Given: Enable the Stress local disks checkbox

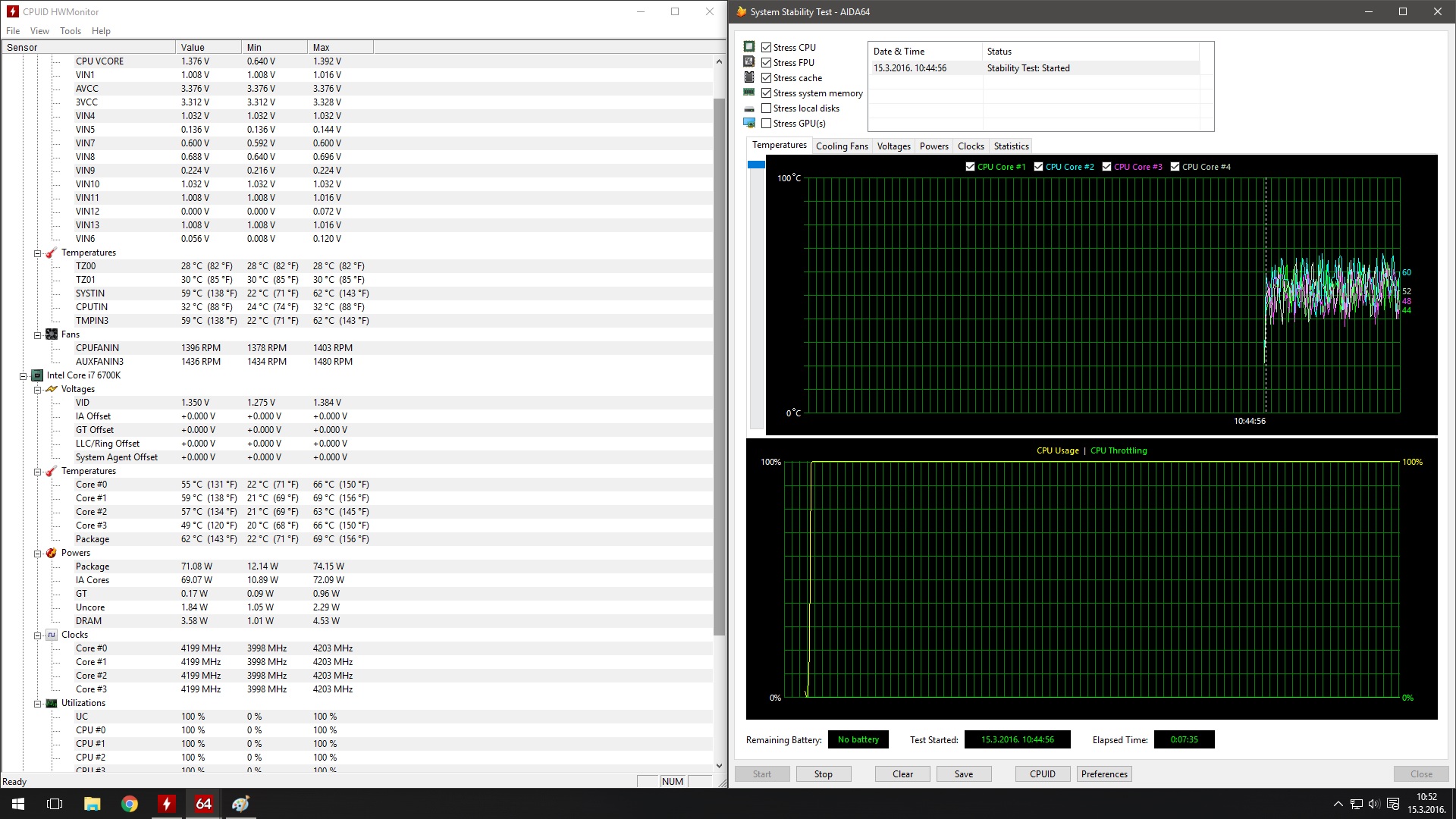Looking at the screenshot, I should [x=766, y=108].
